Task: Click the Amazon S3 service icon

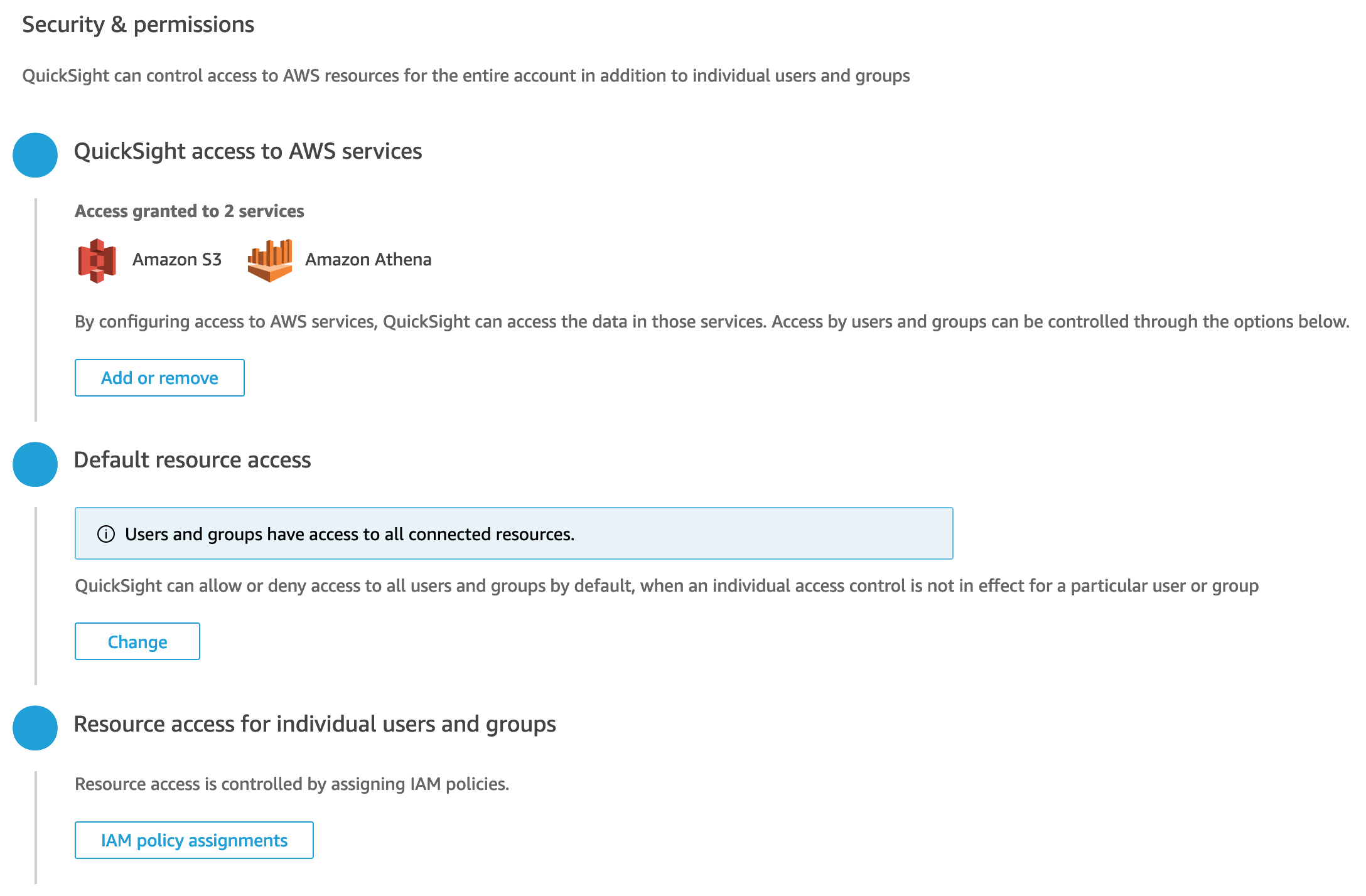Action: click(97, 260)
